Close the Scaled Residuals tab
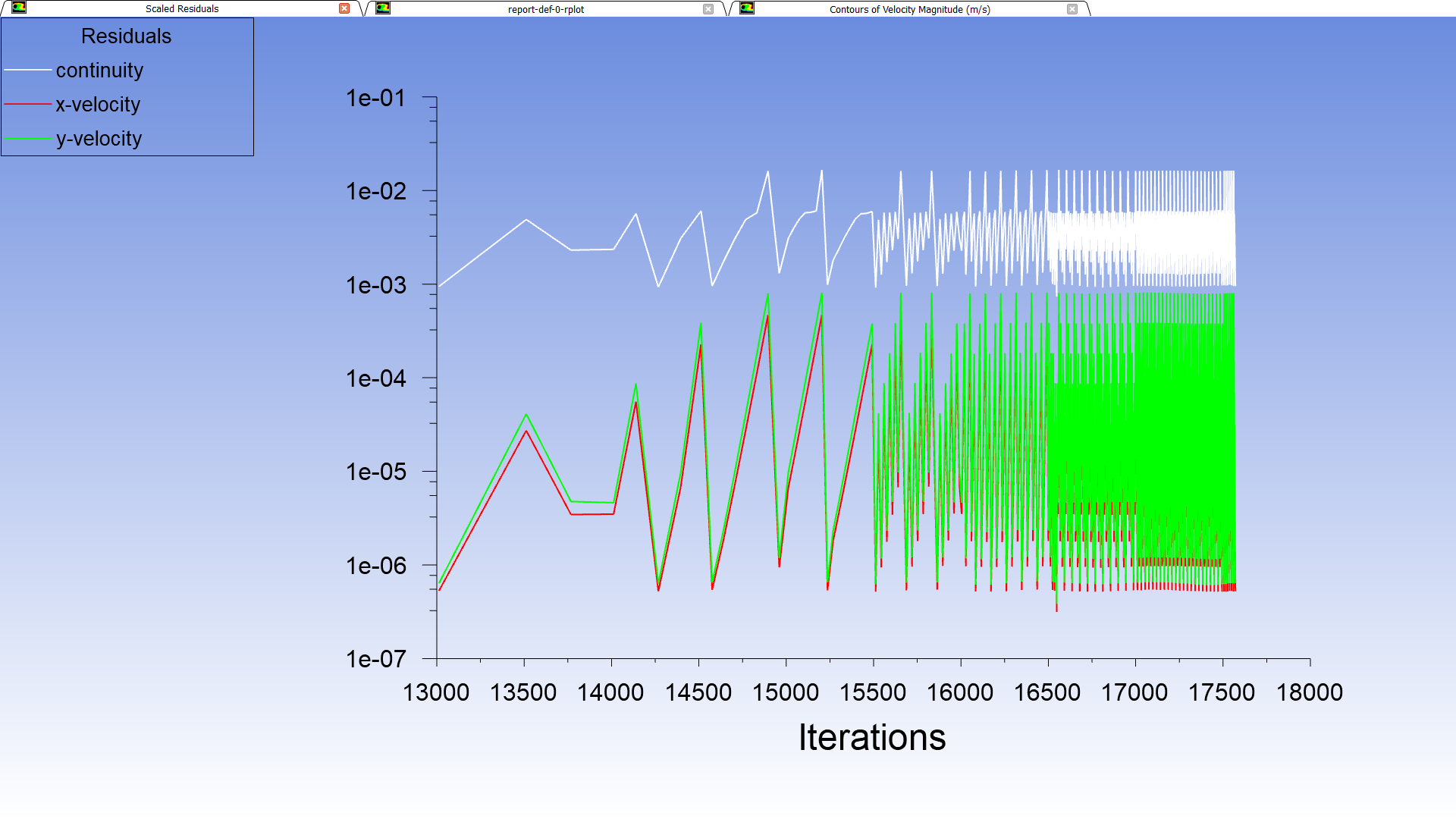The height and width of the screenshot is (819, 1456). click(x=344, y=8)
